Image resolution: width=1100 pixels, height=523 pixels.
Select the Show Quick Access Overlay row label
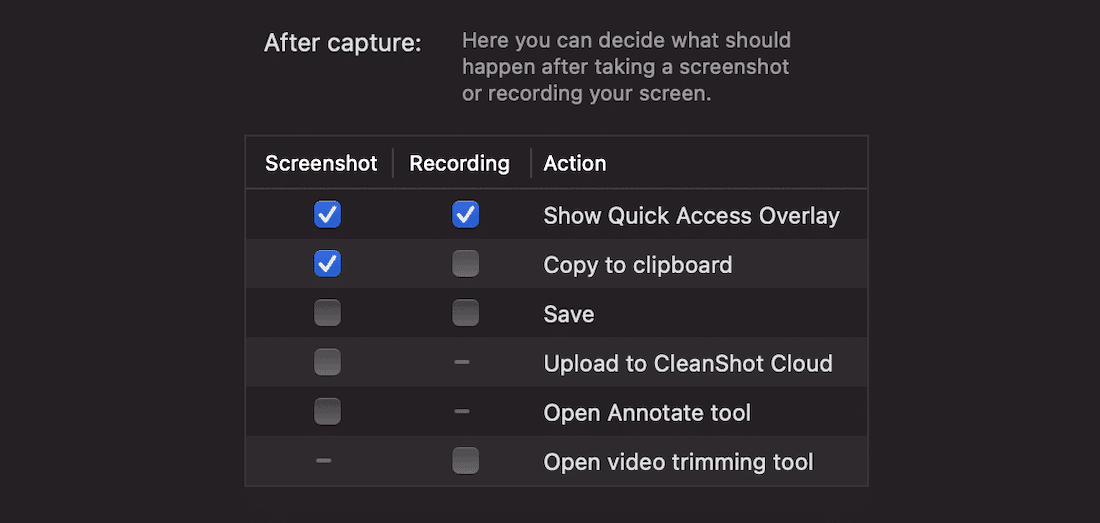tap(691, 216)
